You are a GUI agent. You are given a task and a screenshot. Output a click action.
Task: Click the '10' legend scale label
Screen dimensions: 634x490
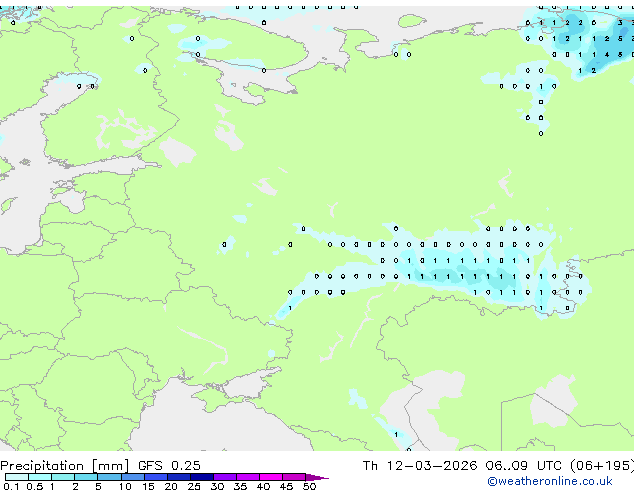coord(125,486)
